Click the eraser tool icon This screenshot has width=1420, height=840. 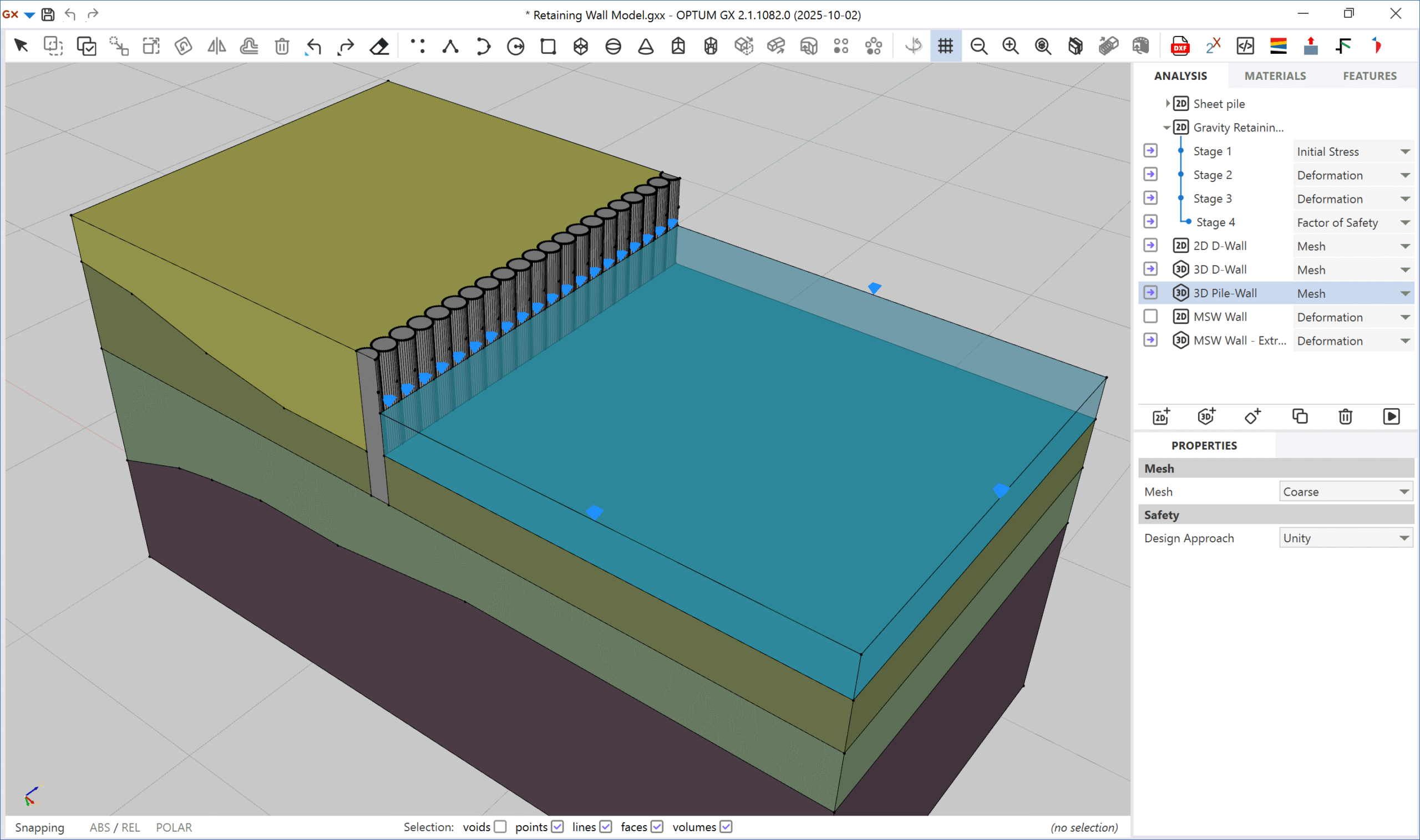(379, 46)
